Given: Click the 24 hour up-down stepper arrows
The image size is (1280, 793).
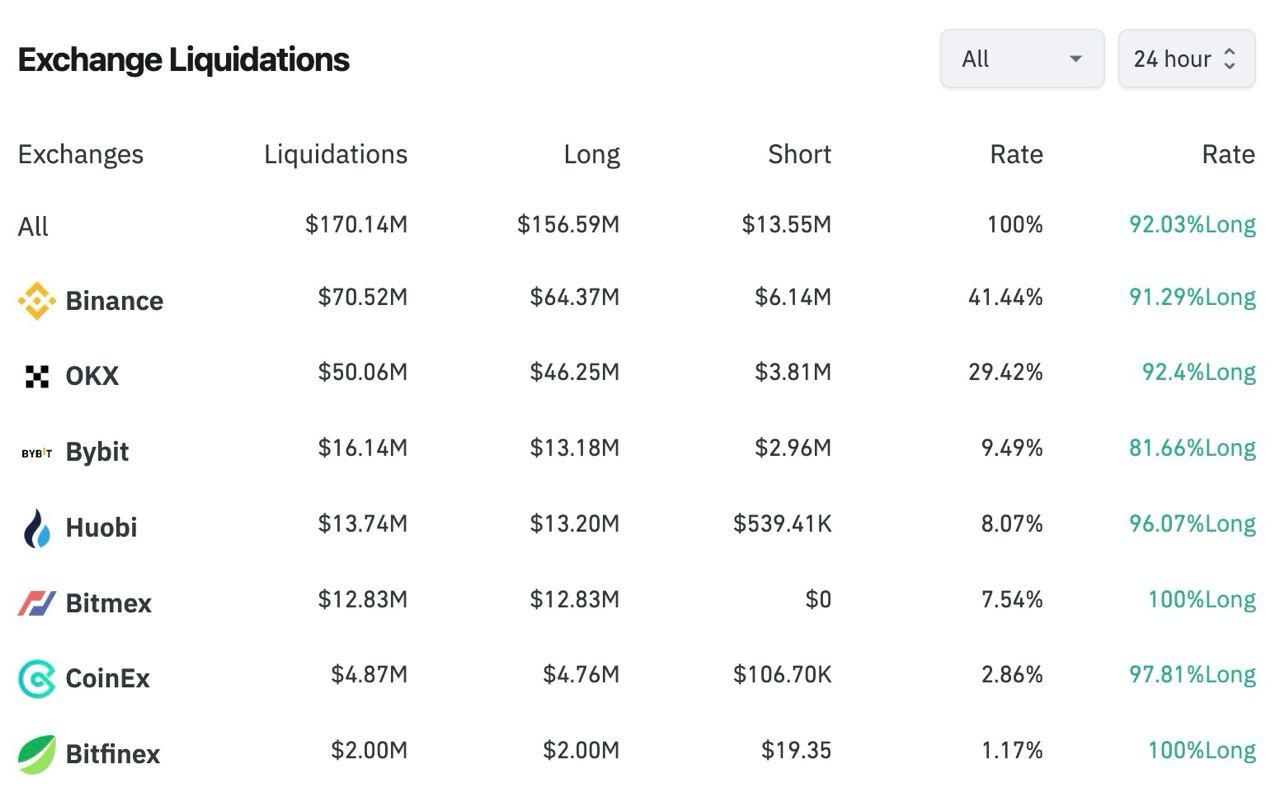Looking at the screenshot, I should pyautogui.click(x=1230, y=59).
